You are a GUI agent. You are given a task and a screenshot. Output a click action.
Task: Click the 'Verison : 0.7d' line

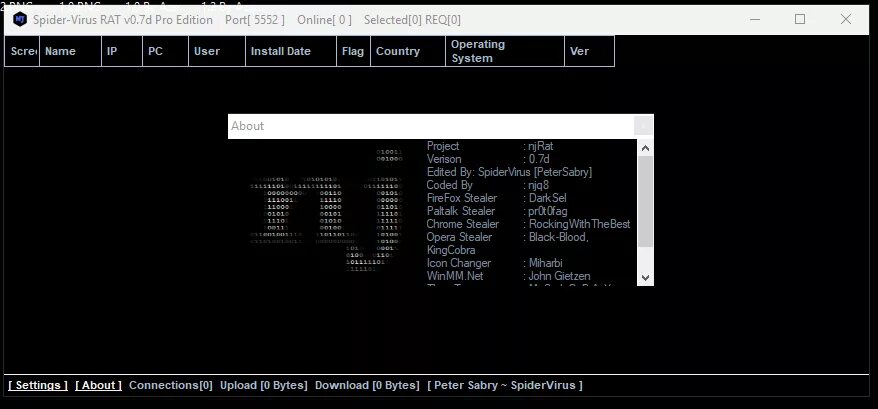(488, 159)
